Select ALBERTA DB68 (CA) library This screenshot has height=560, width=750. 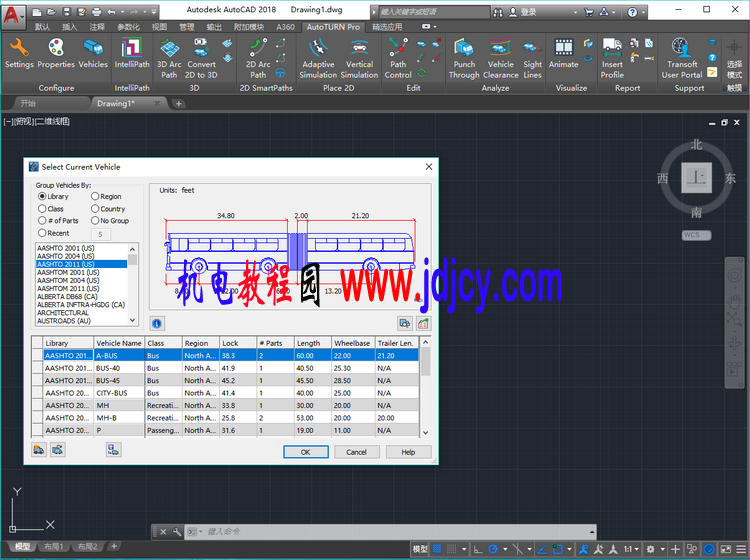67,296
